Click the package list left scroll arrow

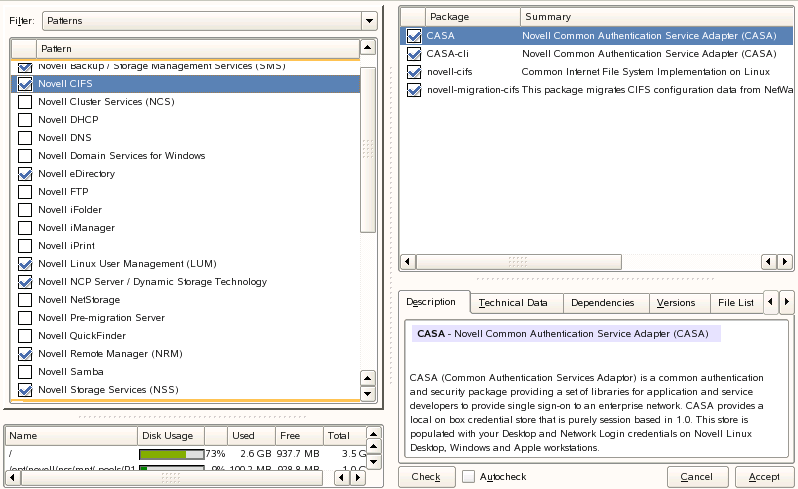[x=407, y=262]
